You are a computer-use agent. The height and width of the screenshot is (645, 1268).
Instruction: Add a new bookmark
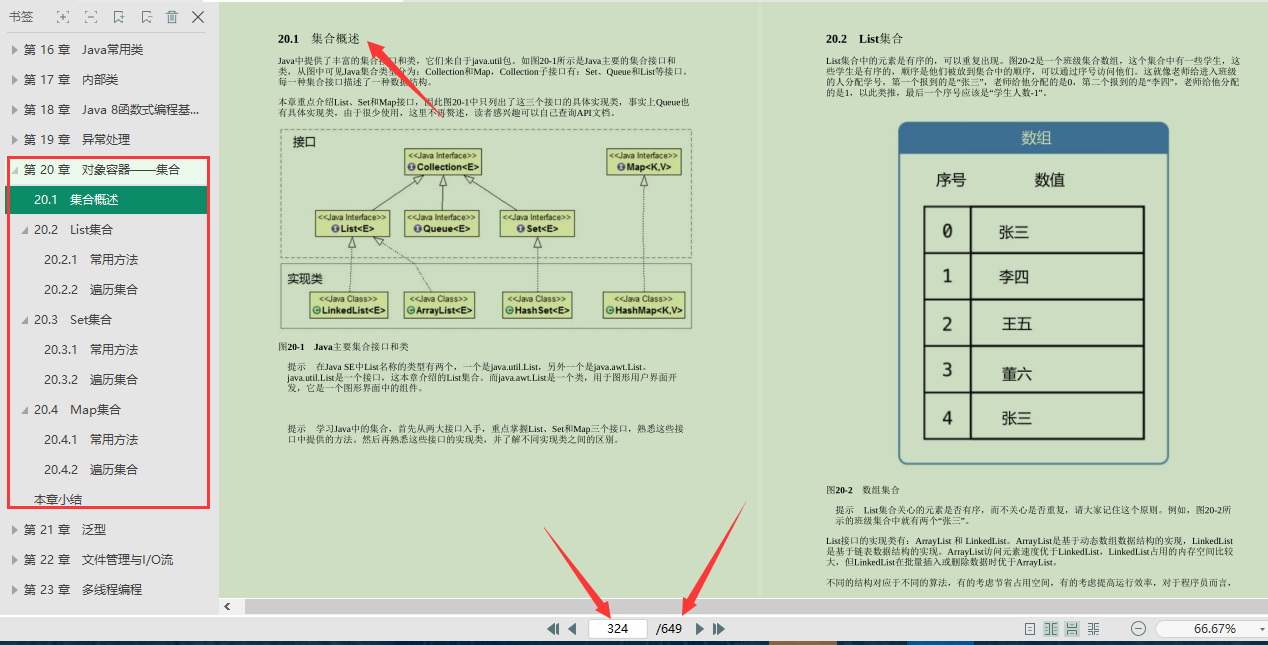pyautogui.click(x=119, y=17)
